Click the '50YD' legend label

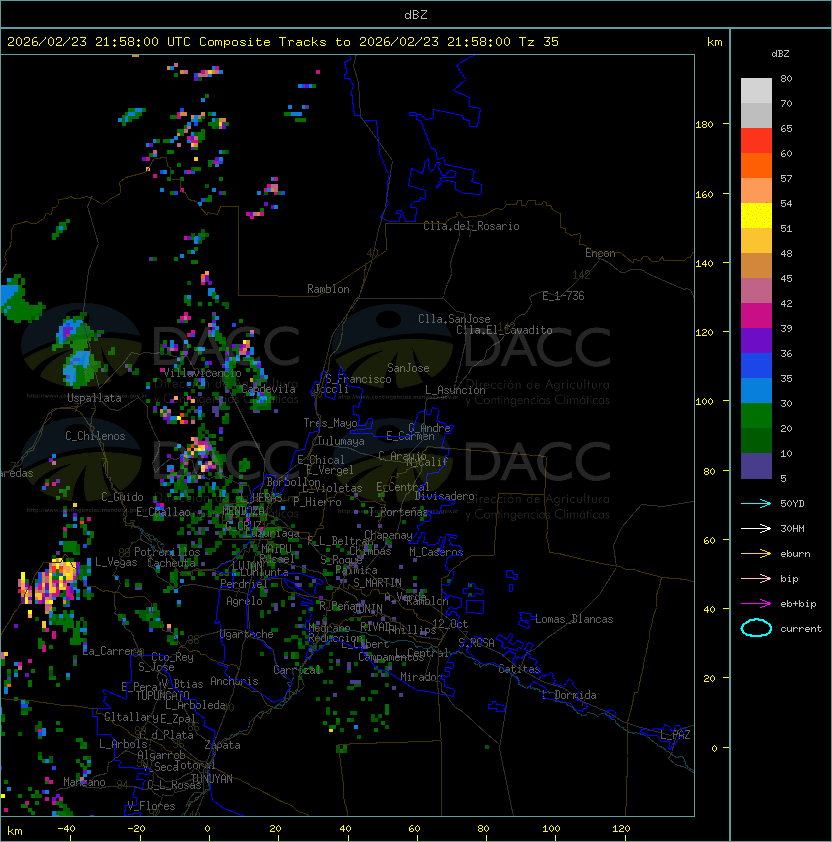pyautogui.click(x=792, y=504)
